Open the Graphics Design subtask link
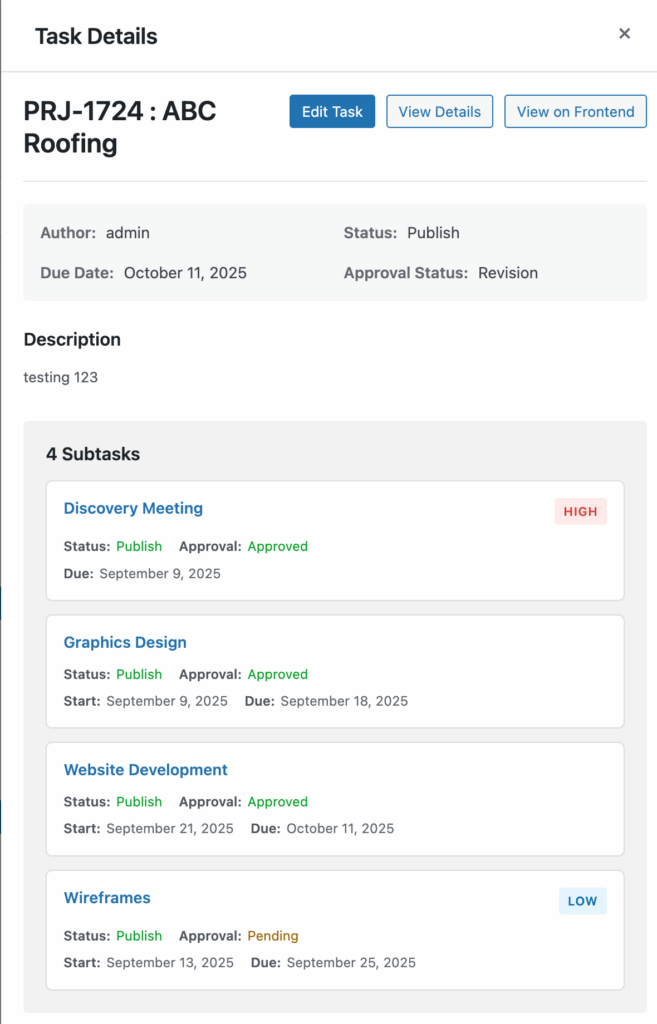Image resolution: width=657 pixels, height=1024 pixels. tap(125, 642)
